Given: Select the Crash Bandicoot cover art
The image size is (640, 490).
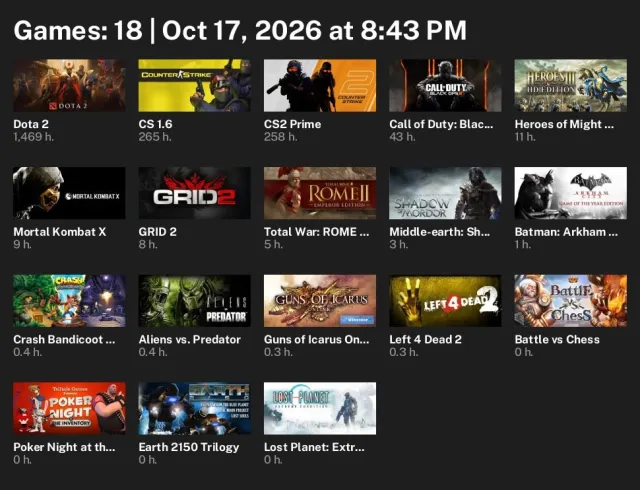Looking at the screenshot, I should (69, 301).
